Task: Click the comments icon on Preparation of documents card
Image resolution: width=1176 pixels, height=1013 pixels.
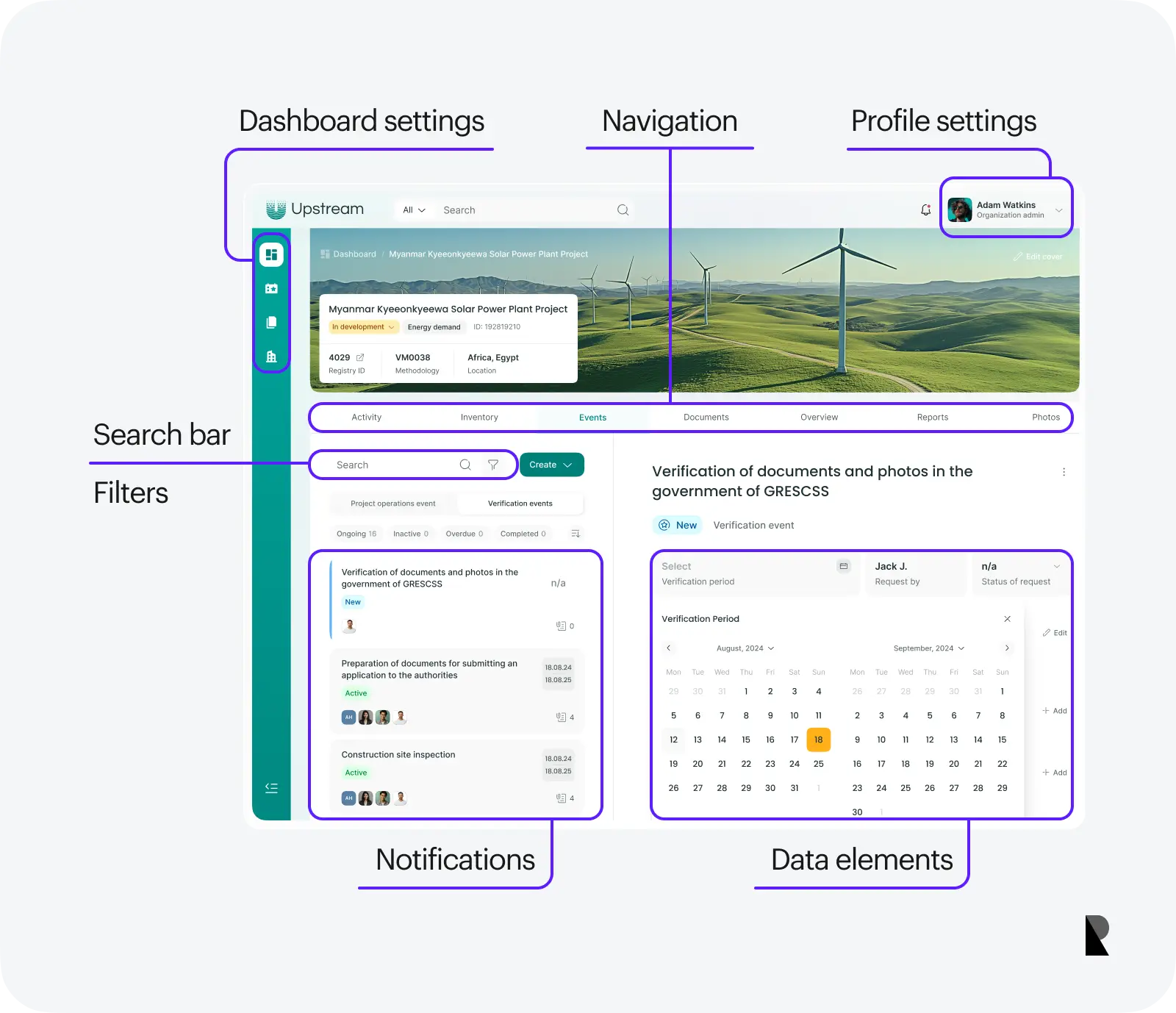Action: [x=561, y=717]
